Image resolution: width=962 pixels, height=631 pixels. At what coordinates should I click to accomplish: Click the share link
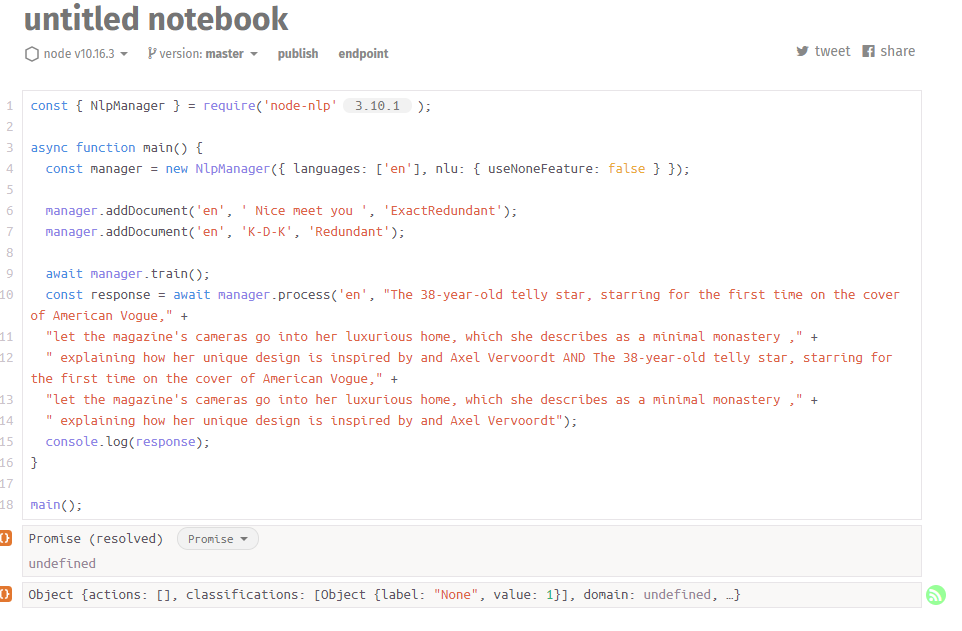(x=899, y=50)
